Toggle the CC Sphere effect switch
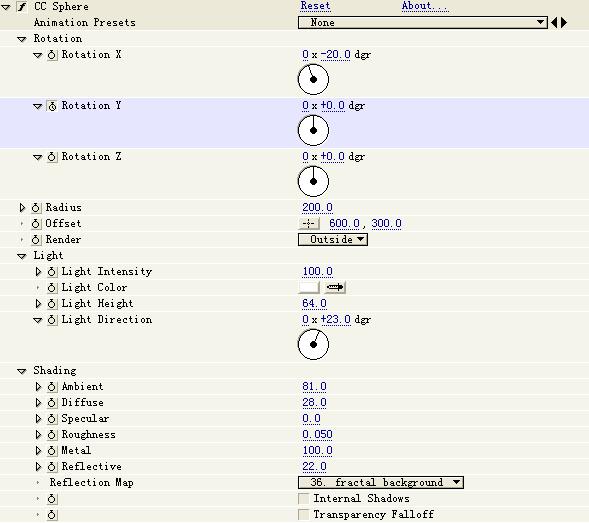 tap(22, 7)
